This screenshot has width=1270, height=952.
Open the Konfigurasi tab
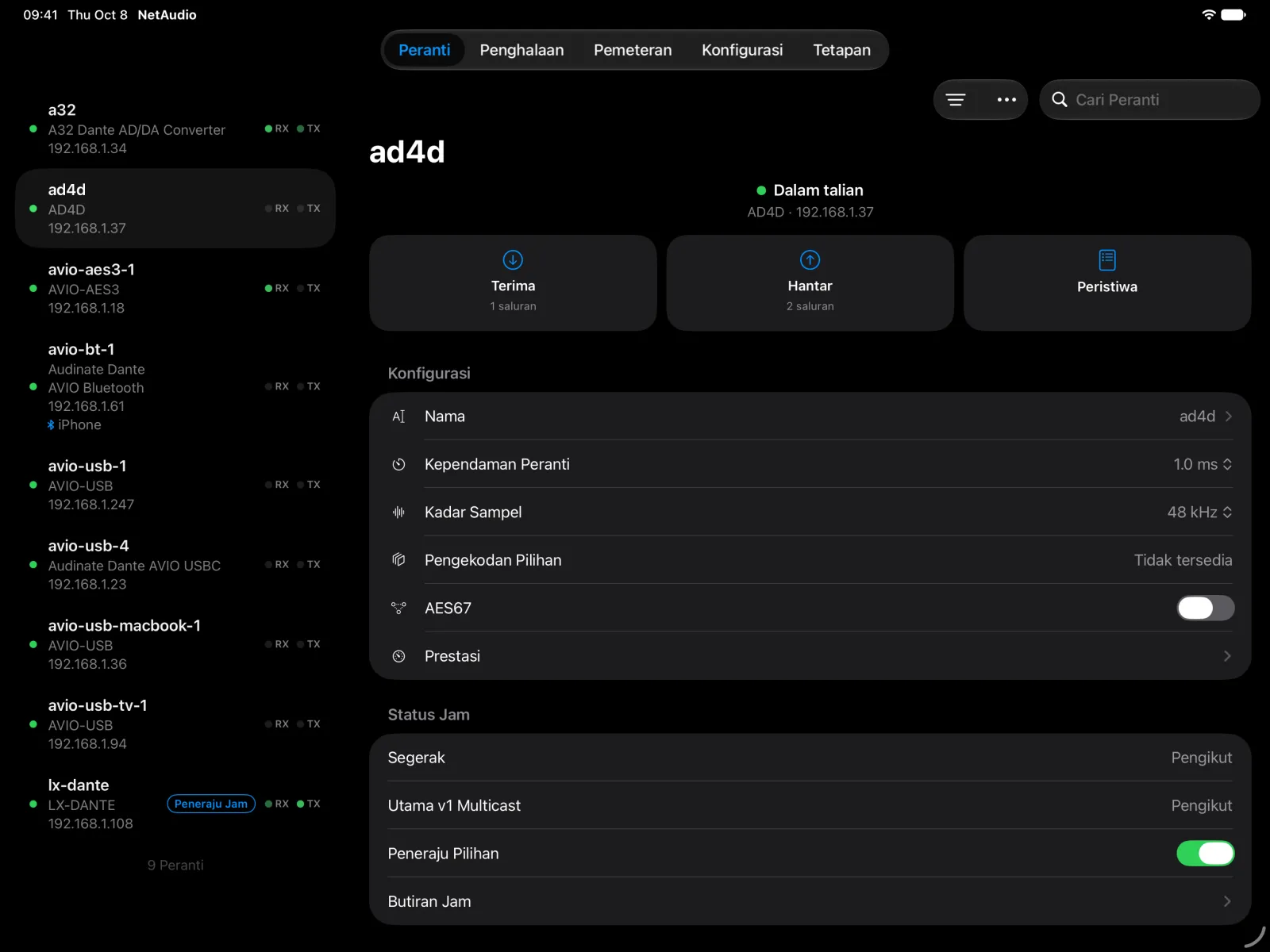click(742, 50)
